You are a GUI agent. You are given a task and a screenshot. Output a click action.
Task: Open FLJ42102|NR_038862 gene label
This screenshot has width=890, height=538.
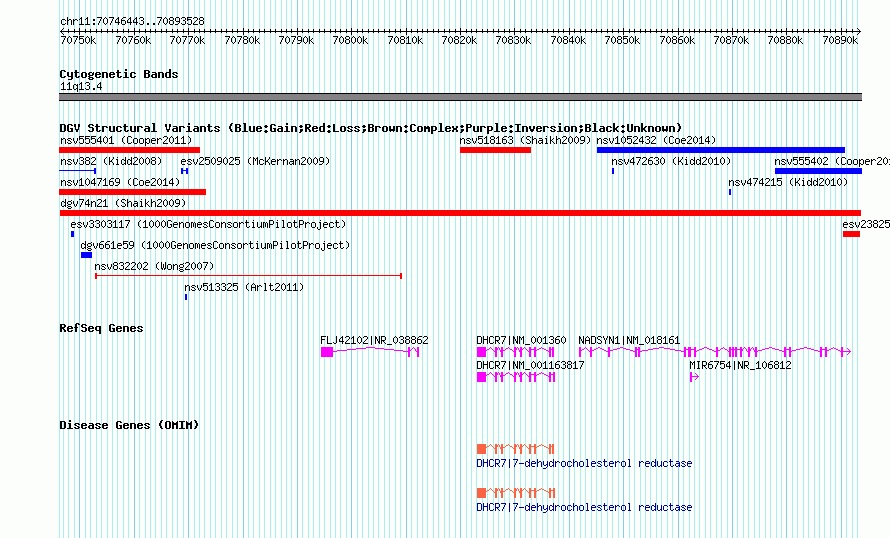tap(375, 340)
